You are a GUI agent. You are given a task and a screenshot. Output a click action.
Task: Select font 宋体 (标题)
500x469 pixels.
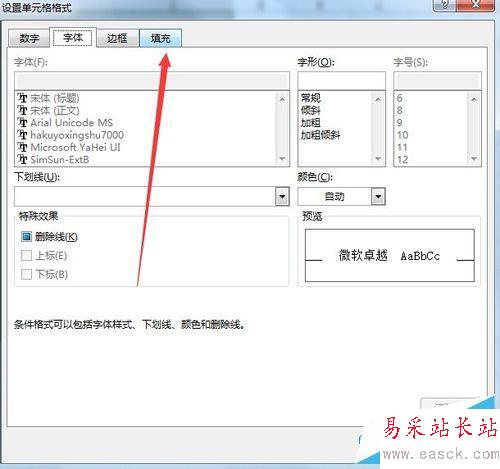tap(55, 98)
